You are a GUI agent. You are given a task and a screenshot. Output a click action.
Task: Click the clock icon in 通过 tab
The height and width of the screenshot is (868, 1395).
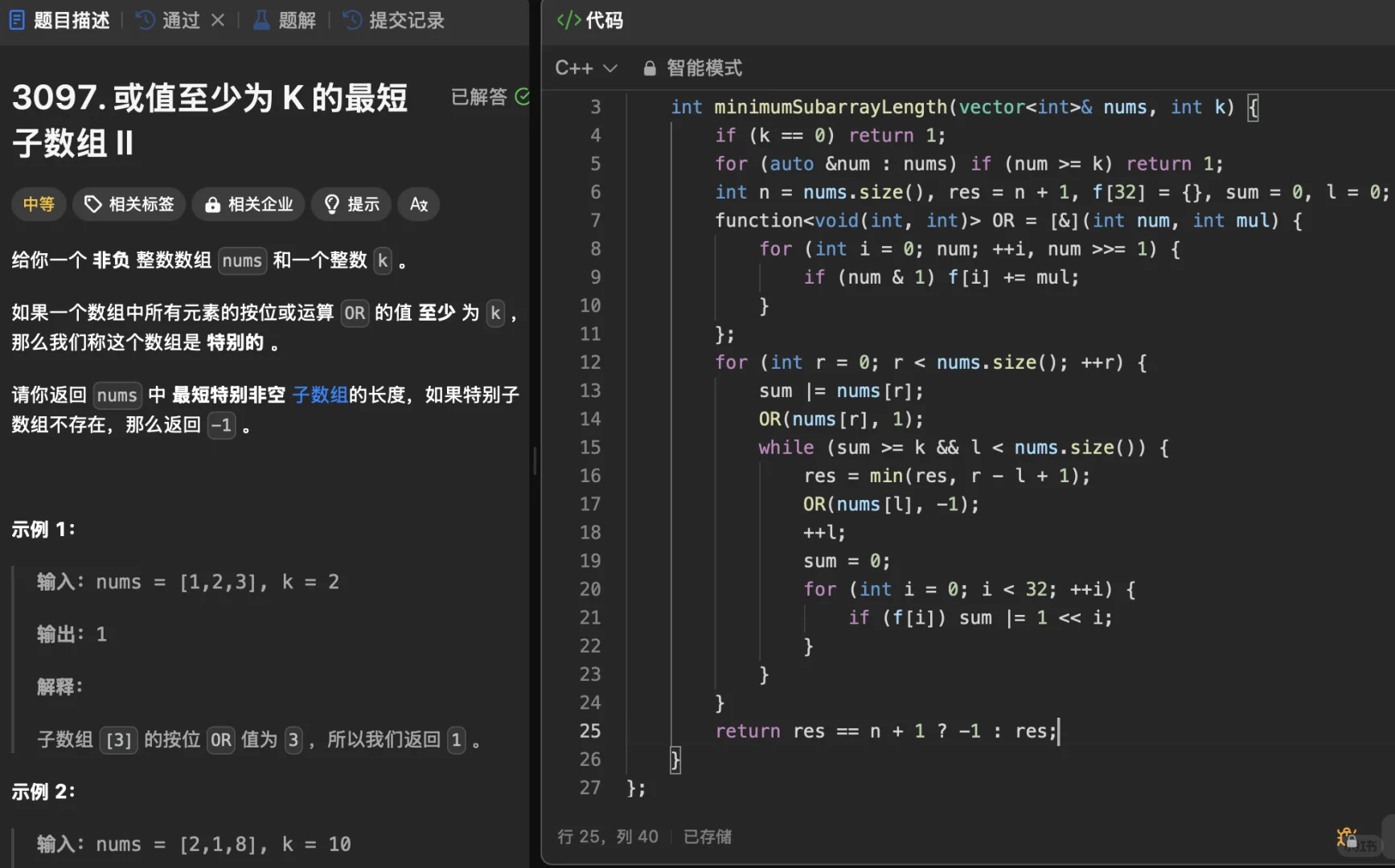[146, 20]
